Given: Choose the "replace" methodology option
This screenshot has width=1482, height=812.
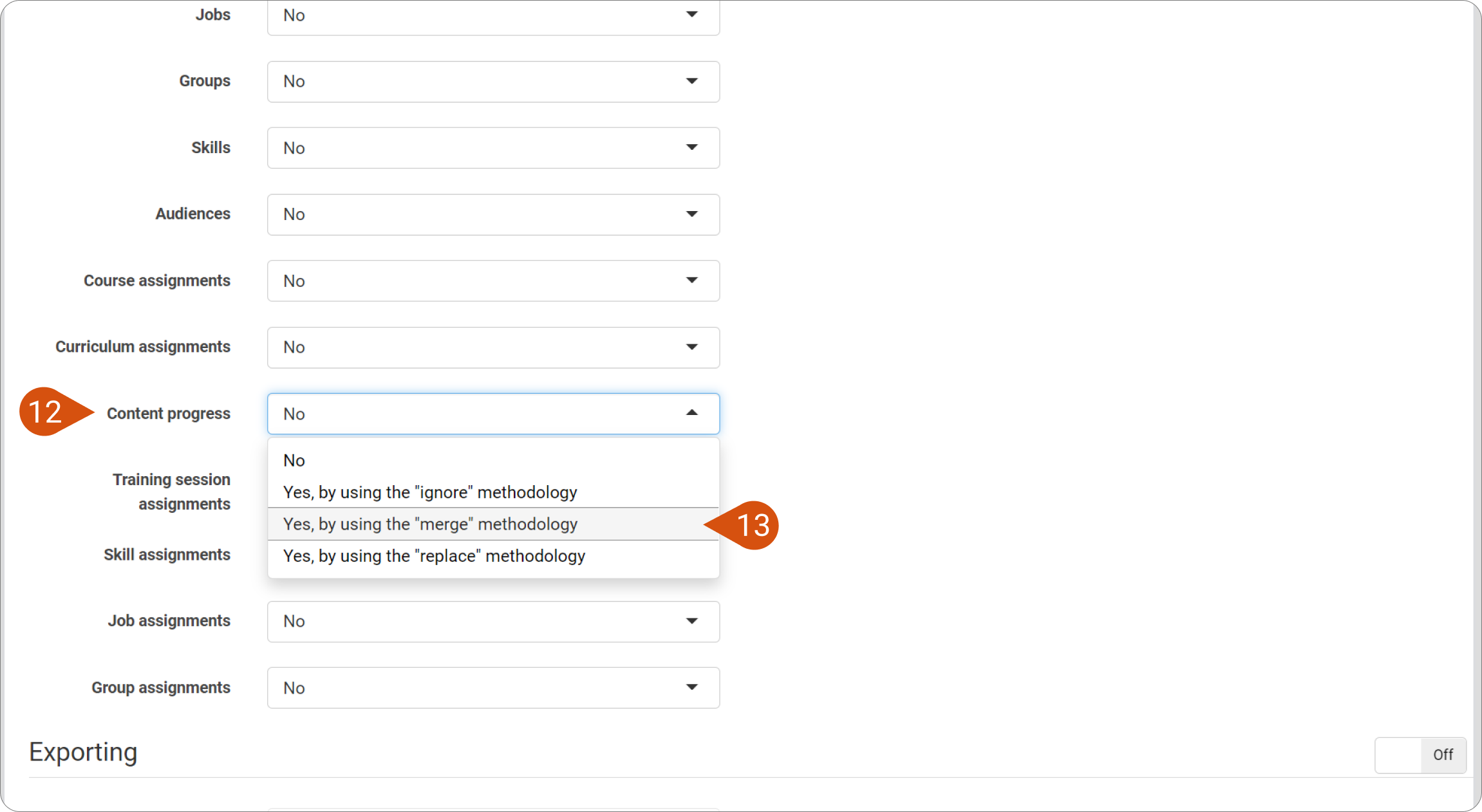Looking at the screenshot, I should tap(493, 556).
